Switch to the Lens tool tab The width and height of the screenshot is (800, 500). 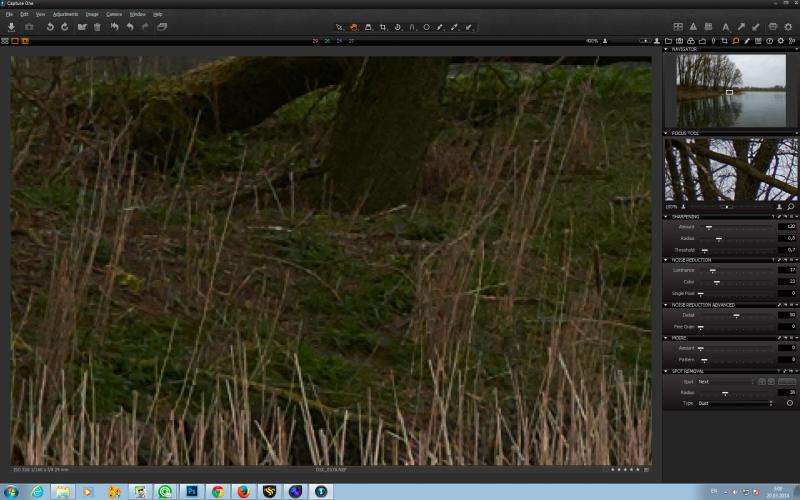click(713, 41)
